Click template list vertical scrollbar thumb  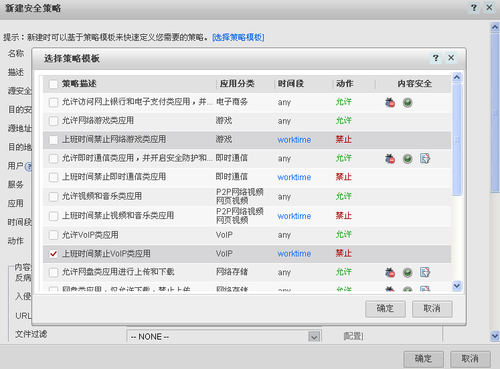click(457, 139)
